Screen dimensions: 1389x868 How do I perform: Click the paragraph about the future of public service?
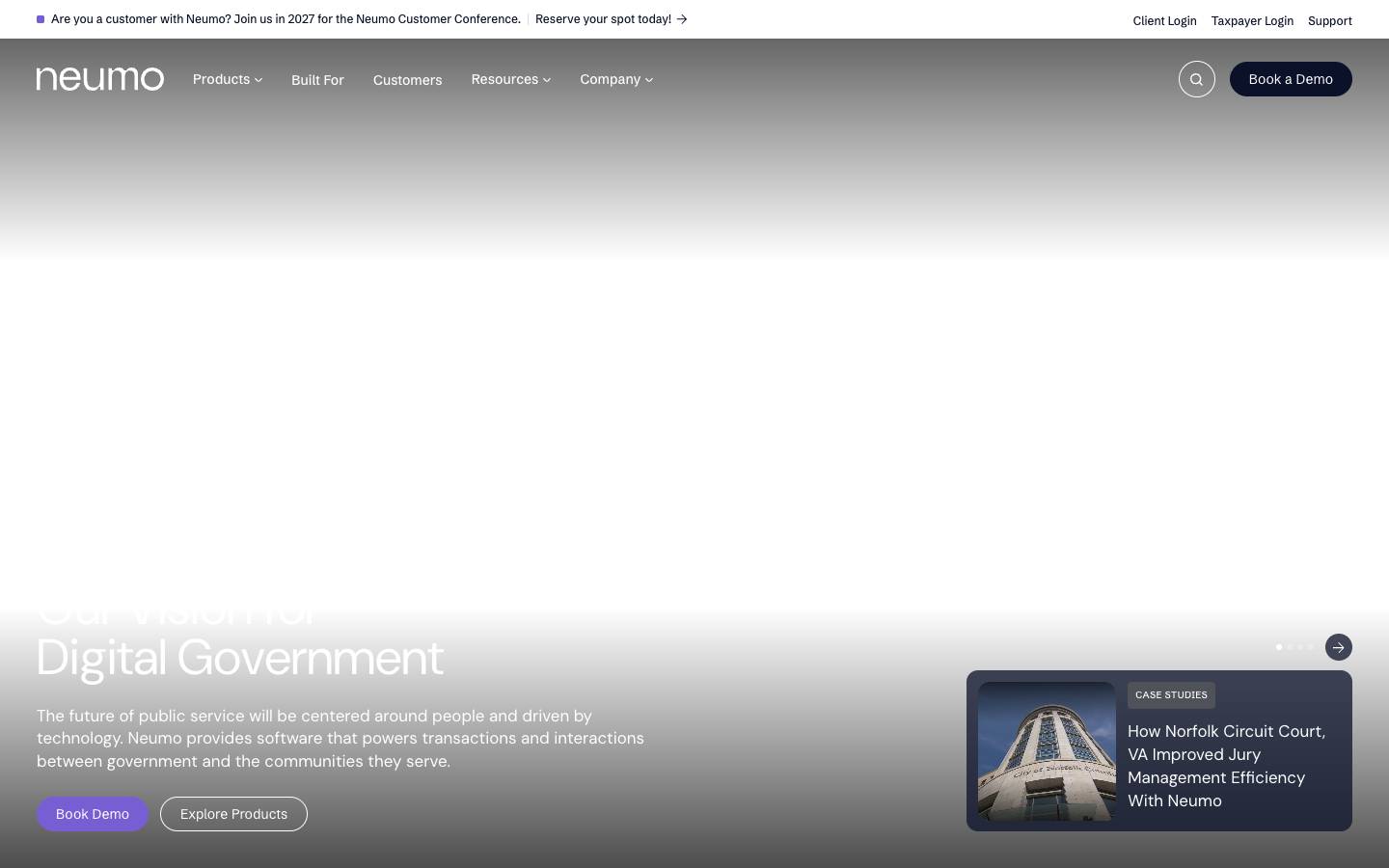340,739
